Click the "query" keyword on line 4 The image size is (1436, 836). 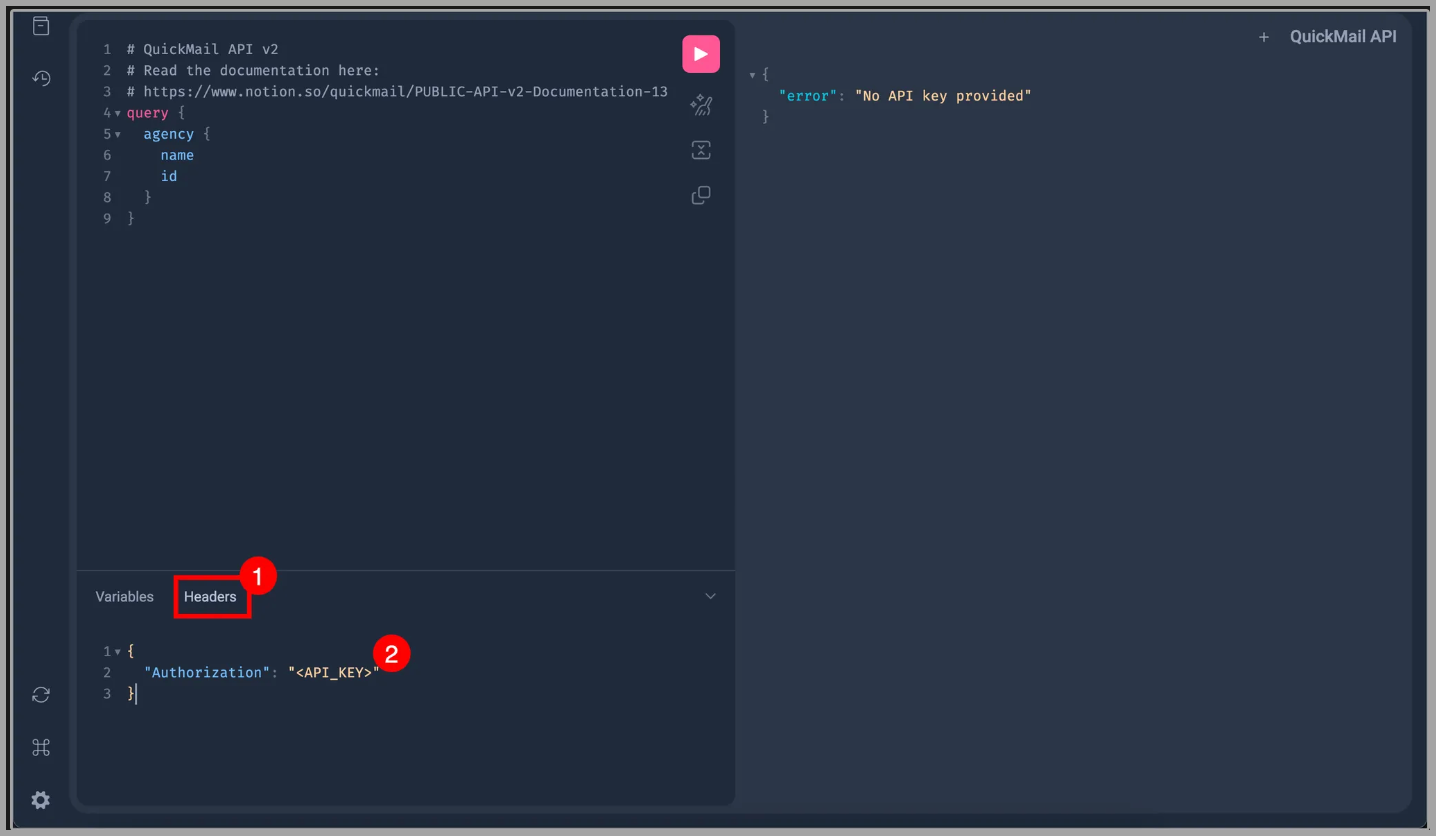click(x=148, y=113)
